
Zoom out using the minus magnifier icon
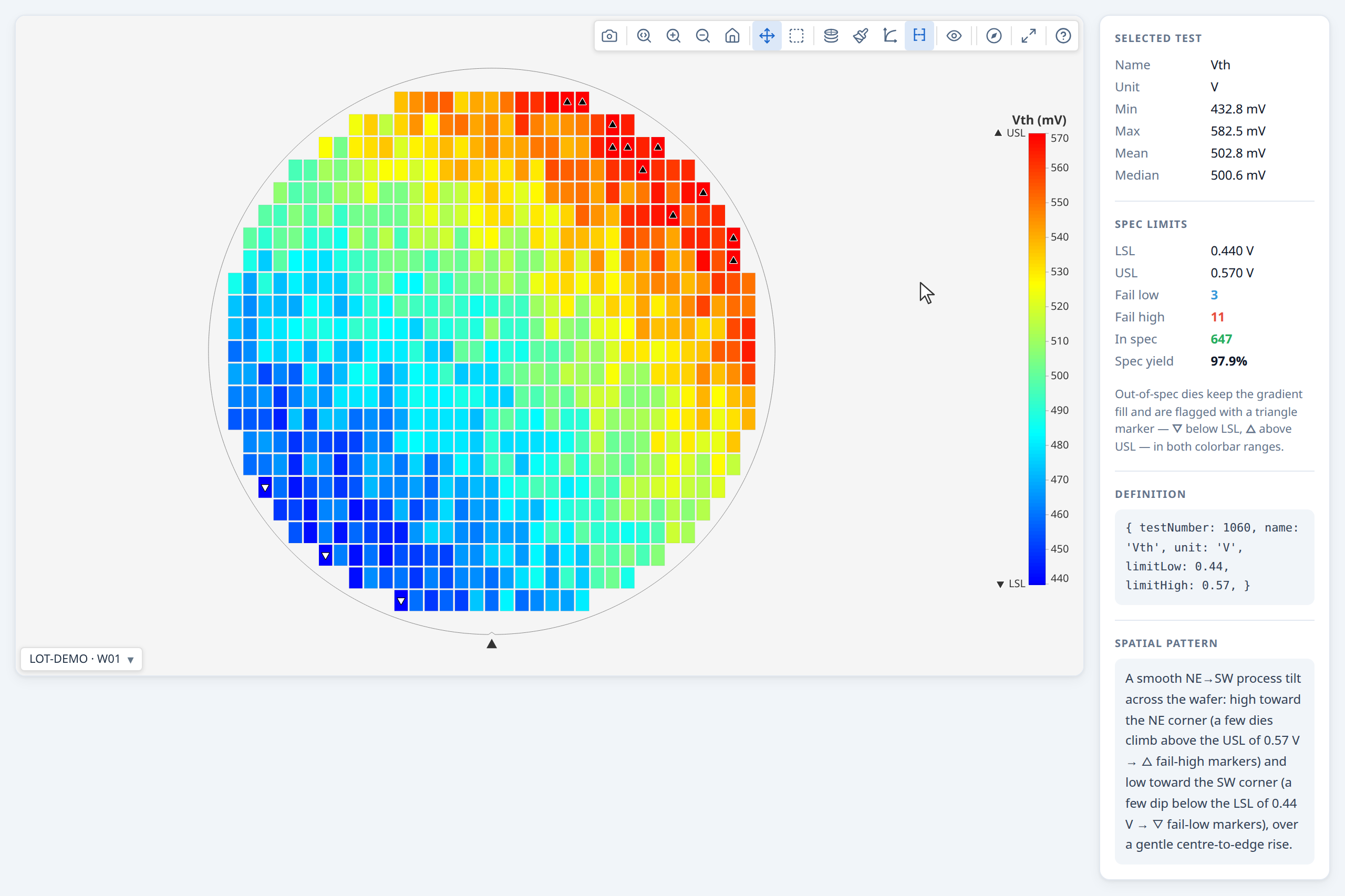(x=703, y=36)
